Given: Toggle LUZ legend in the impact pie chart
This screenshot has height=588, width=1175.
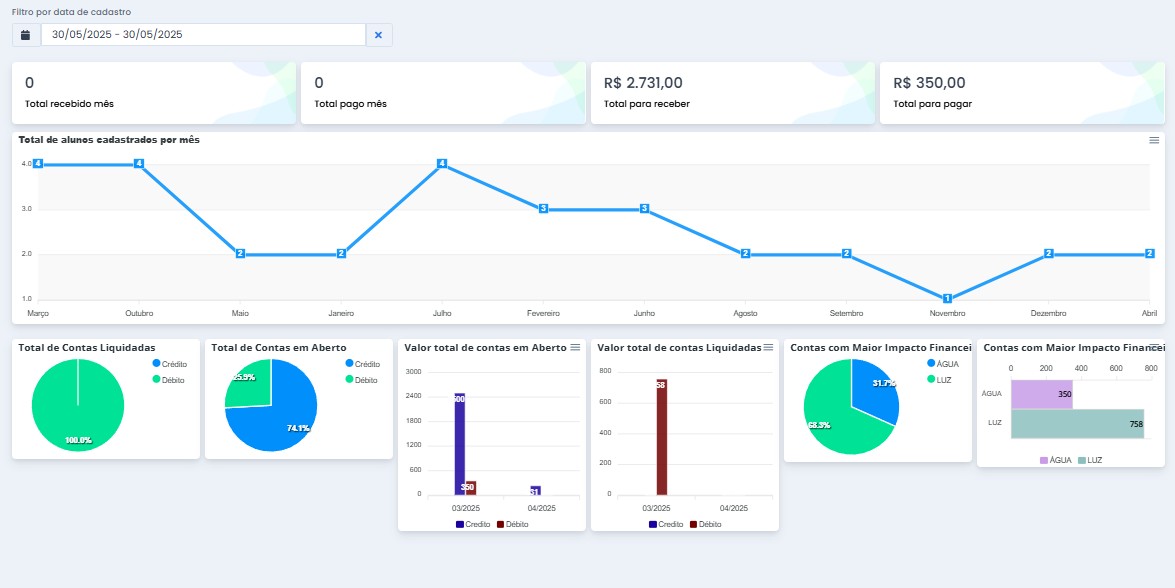Looking at the screenshot, I should (x=939, y=380).
